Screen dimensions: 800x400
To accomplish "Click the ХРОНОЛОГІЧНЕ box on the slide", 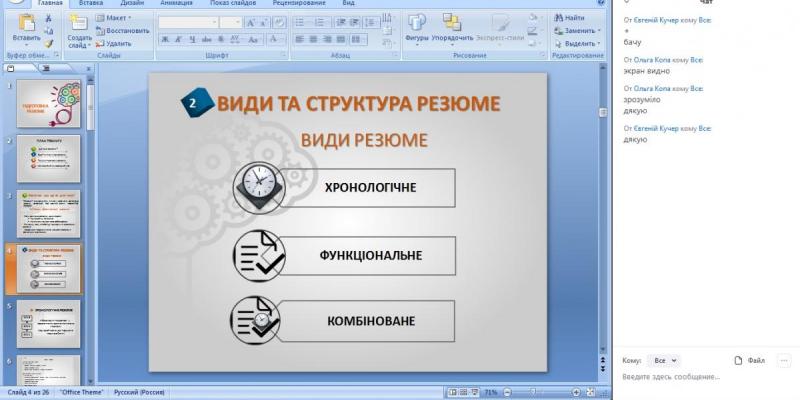I will click(370, 187).
